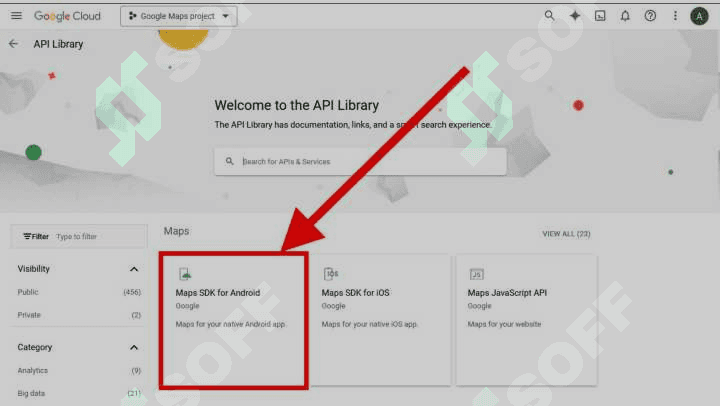Open the Maps SDK for iOS card
The width and height of the screenshot is (720, 406).
(x=380, y=320)
